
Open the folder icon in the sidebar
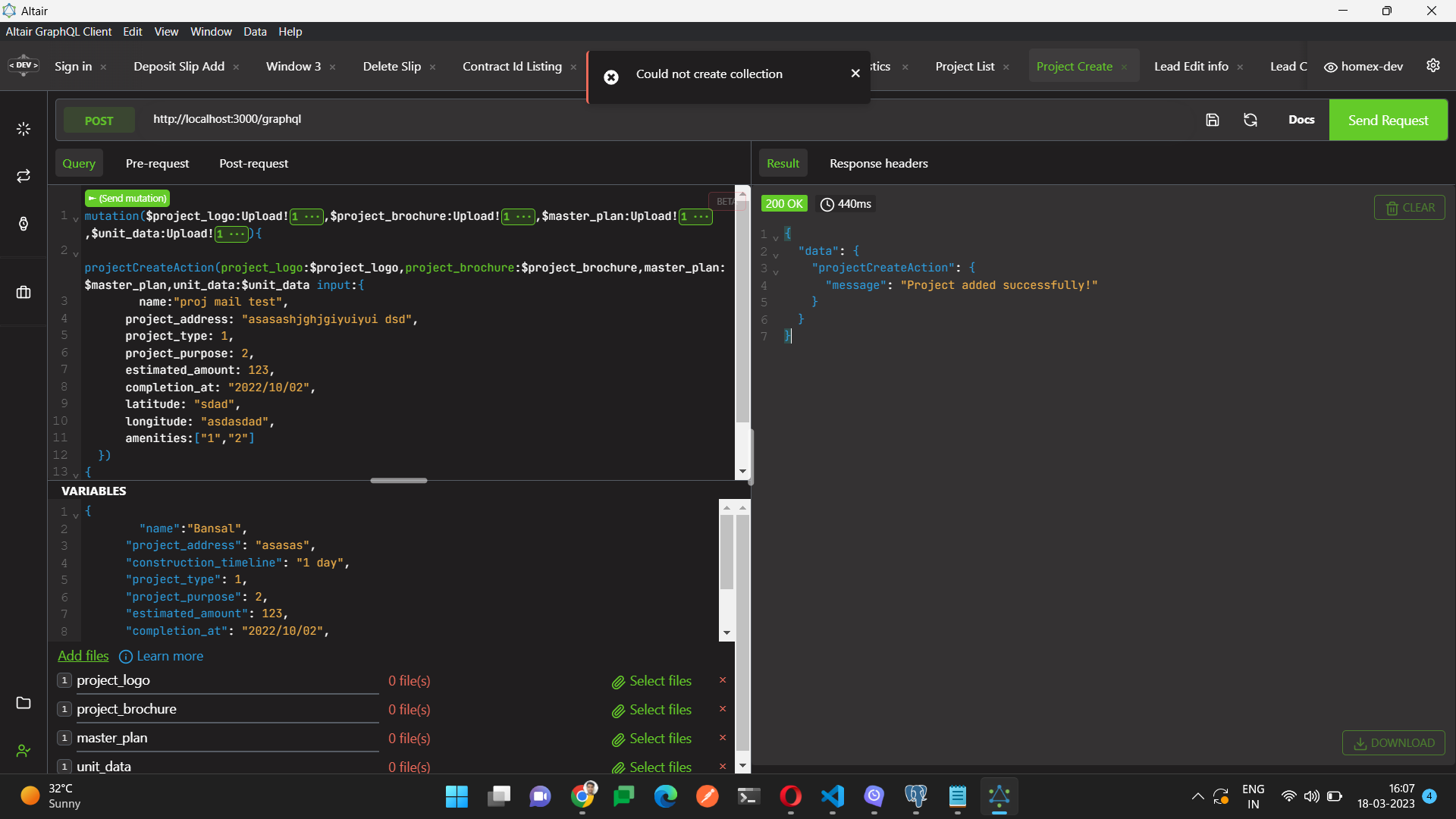23,703
